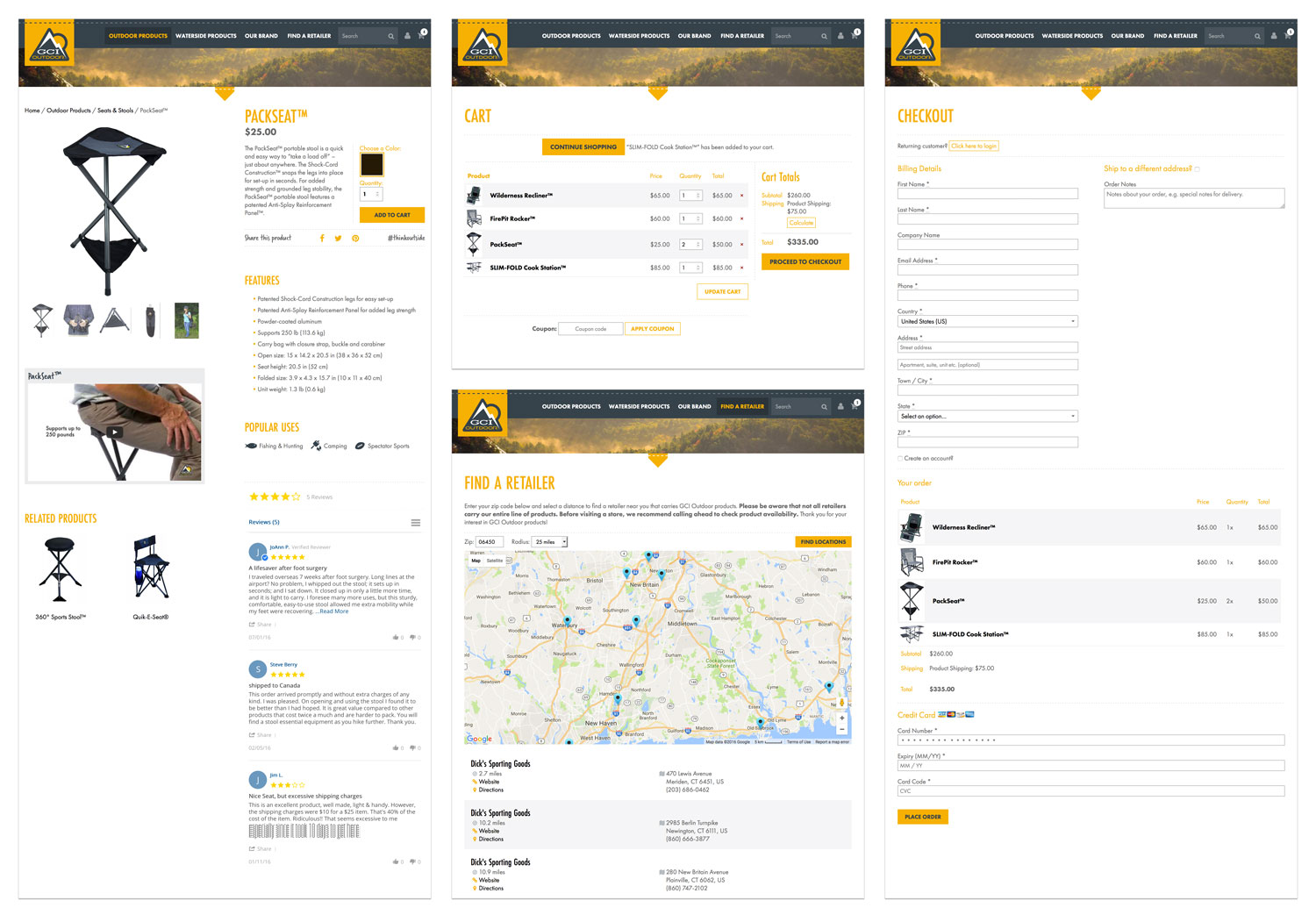Zoom out on the retailer map

pos(842,730)
